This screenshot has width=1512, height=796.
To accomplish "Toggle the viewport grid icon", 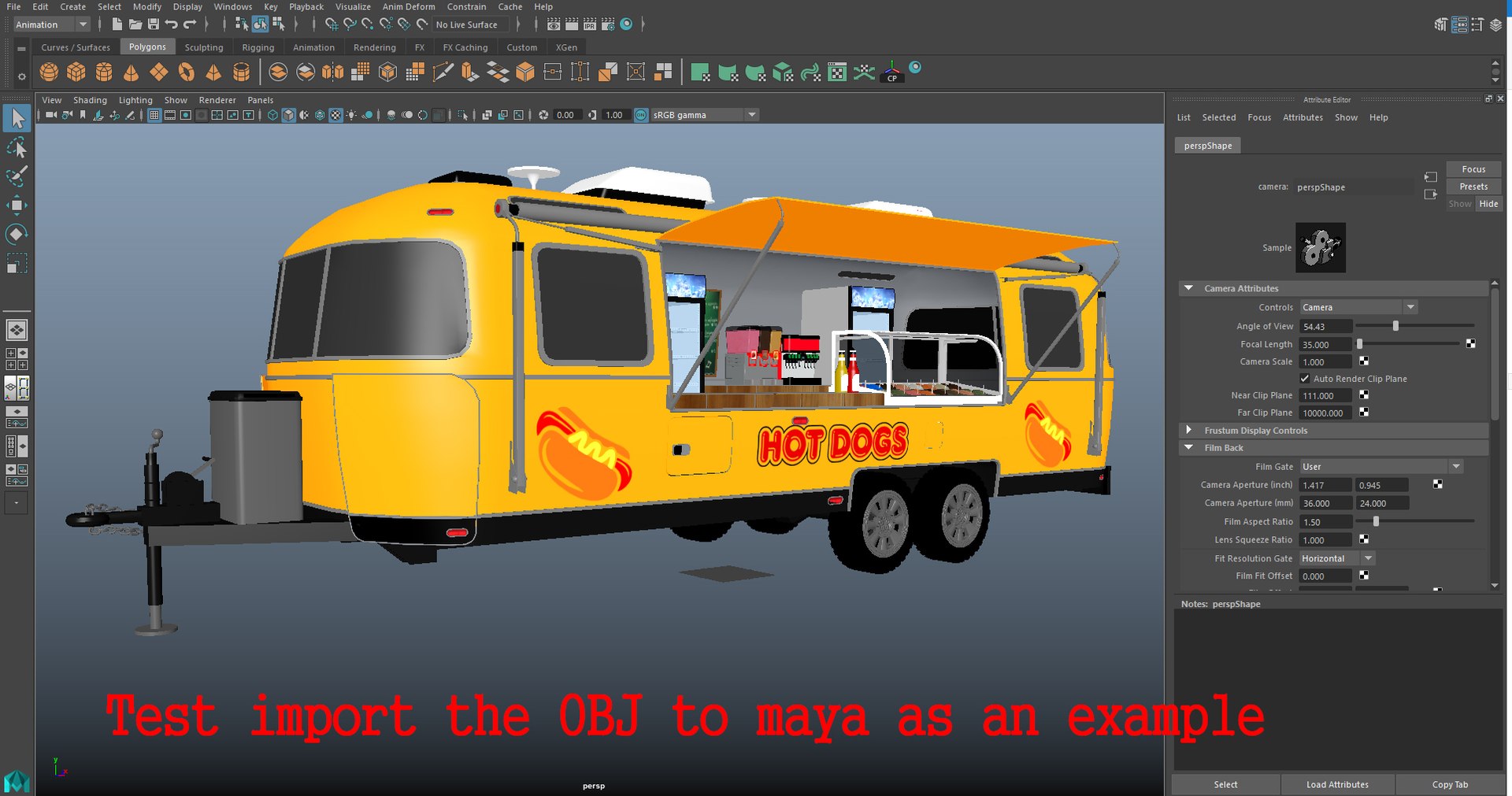I will (154, 115).
